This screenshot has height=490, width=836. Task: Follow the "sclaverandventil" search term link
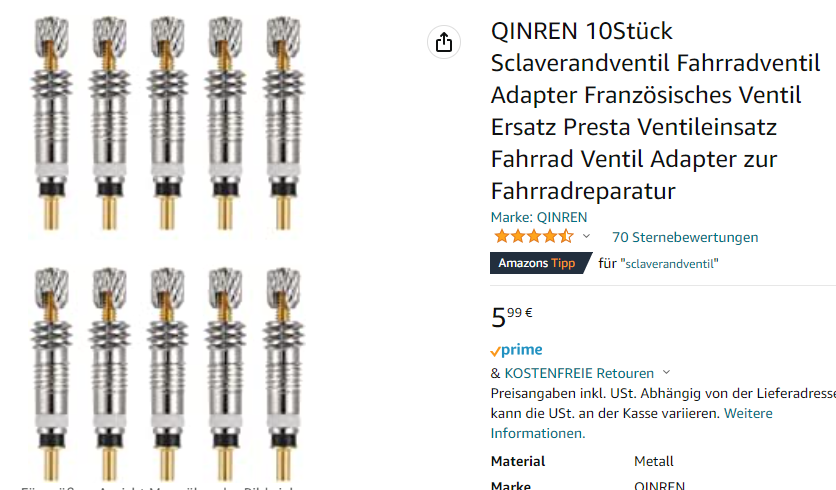672,263
